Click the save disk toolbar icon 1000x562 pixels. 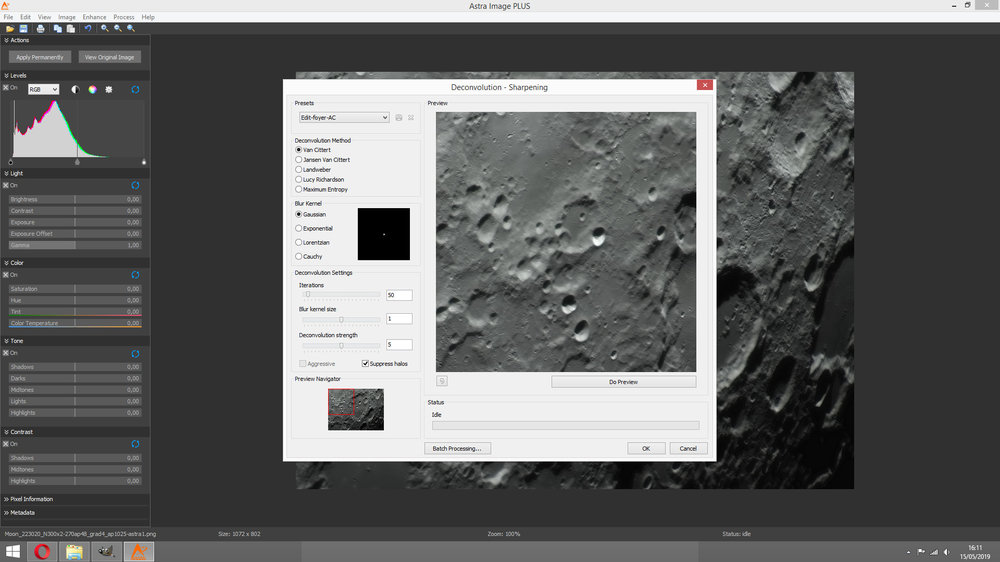click(x=22, y=28)
